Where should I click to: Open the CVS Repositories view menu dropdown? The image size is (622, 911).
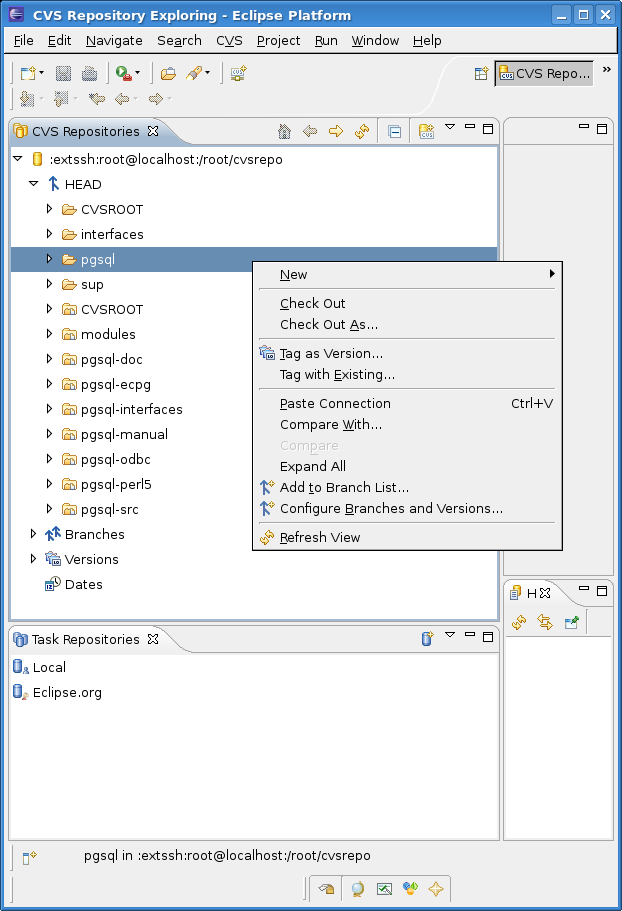tap(450, 128)
